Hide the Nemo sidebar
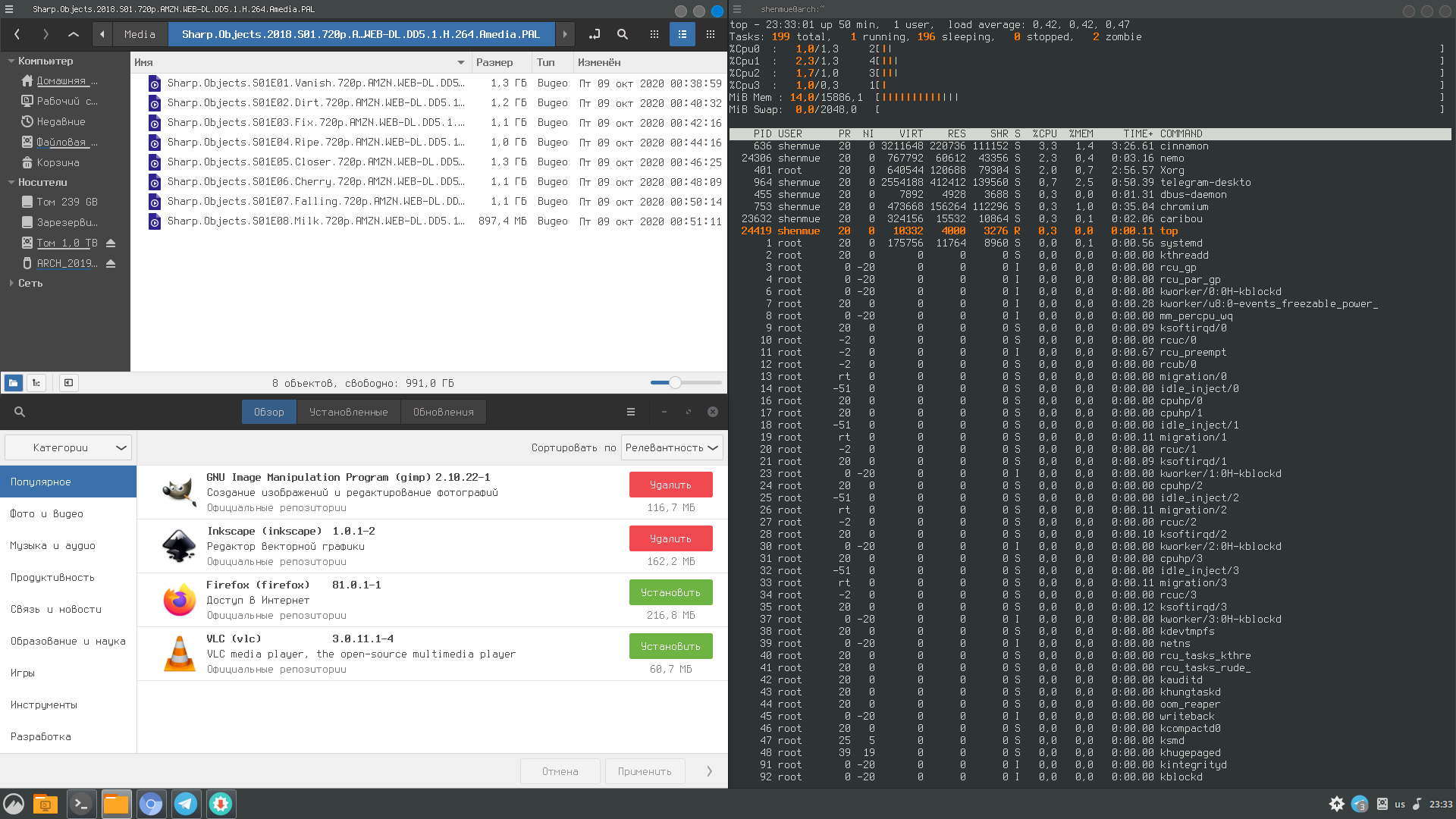 (x=69, y=383)
